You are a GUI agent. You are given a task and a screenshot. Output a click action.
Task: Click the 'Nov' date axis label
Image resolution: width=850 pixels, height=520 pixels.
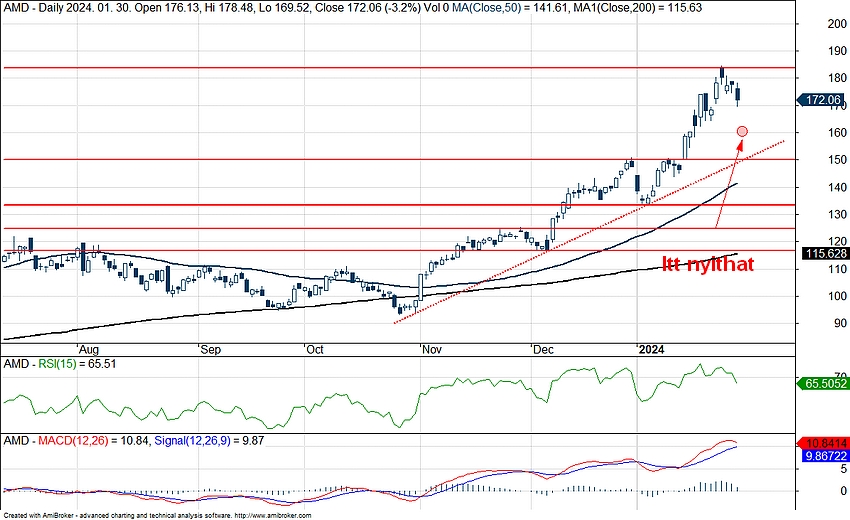432,349
